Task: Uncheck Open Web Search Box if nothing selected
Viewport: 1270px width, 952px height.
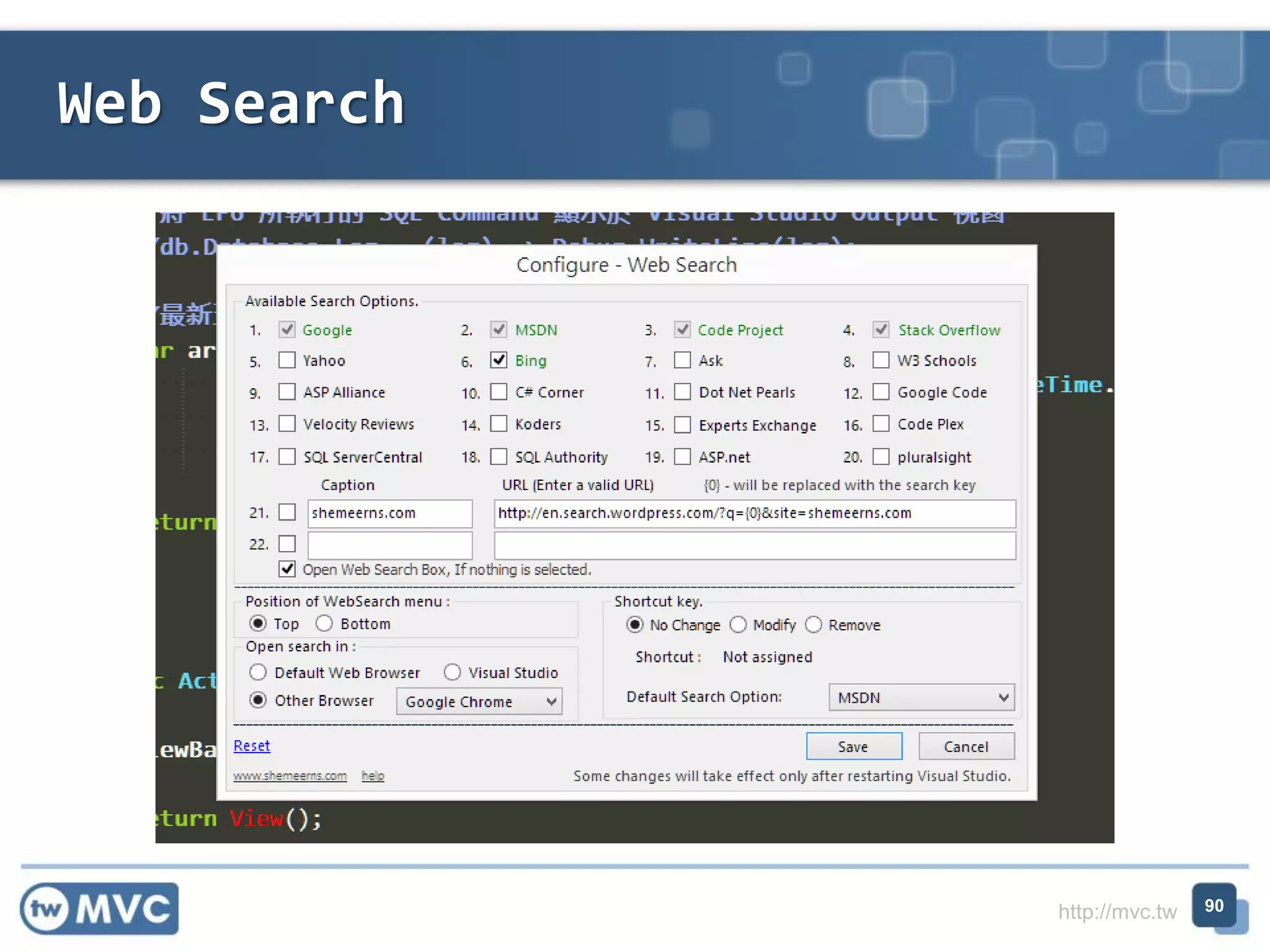Action: 287,569
